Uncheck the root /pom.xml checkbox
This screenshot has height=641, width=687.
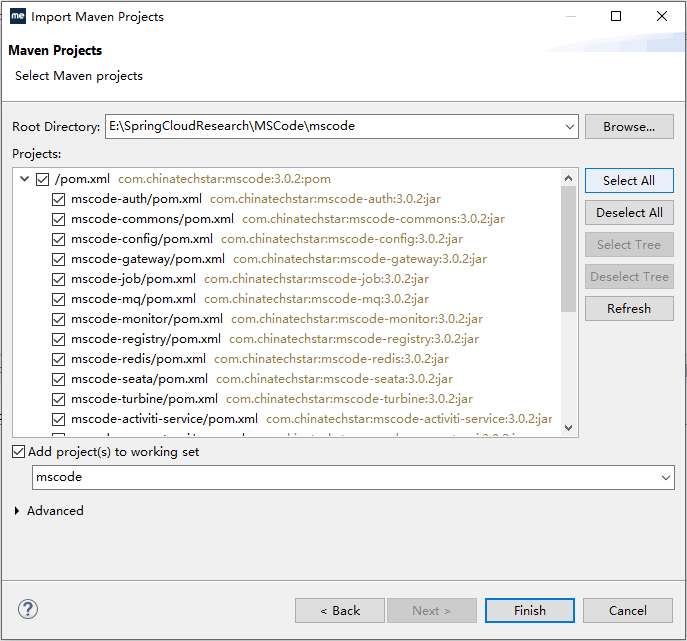pos(42,180)
